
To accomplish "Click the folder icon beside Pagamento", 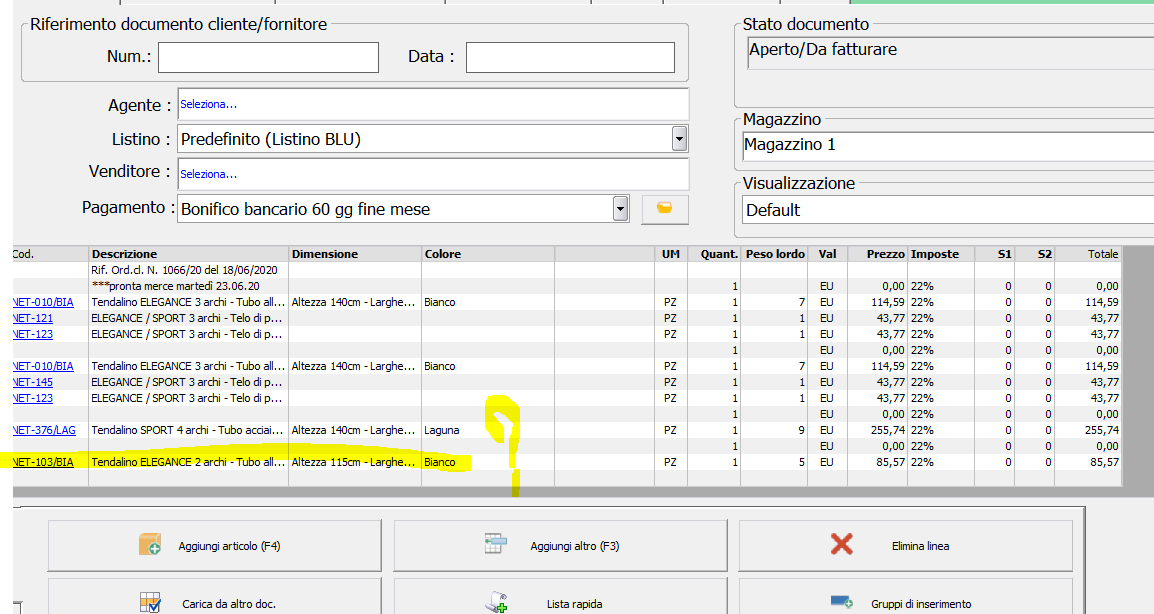I will pos(665,209).
